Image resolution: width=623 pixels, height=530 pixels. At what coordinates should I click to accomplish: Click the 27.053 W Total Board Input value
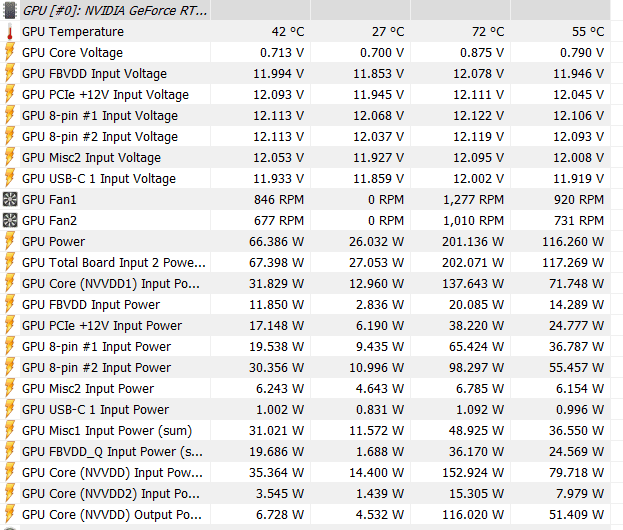tap(377, 263)
